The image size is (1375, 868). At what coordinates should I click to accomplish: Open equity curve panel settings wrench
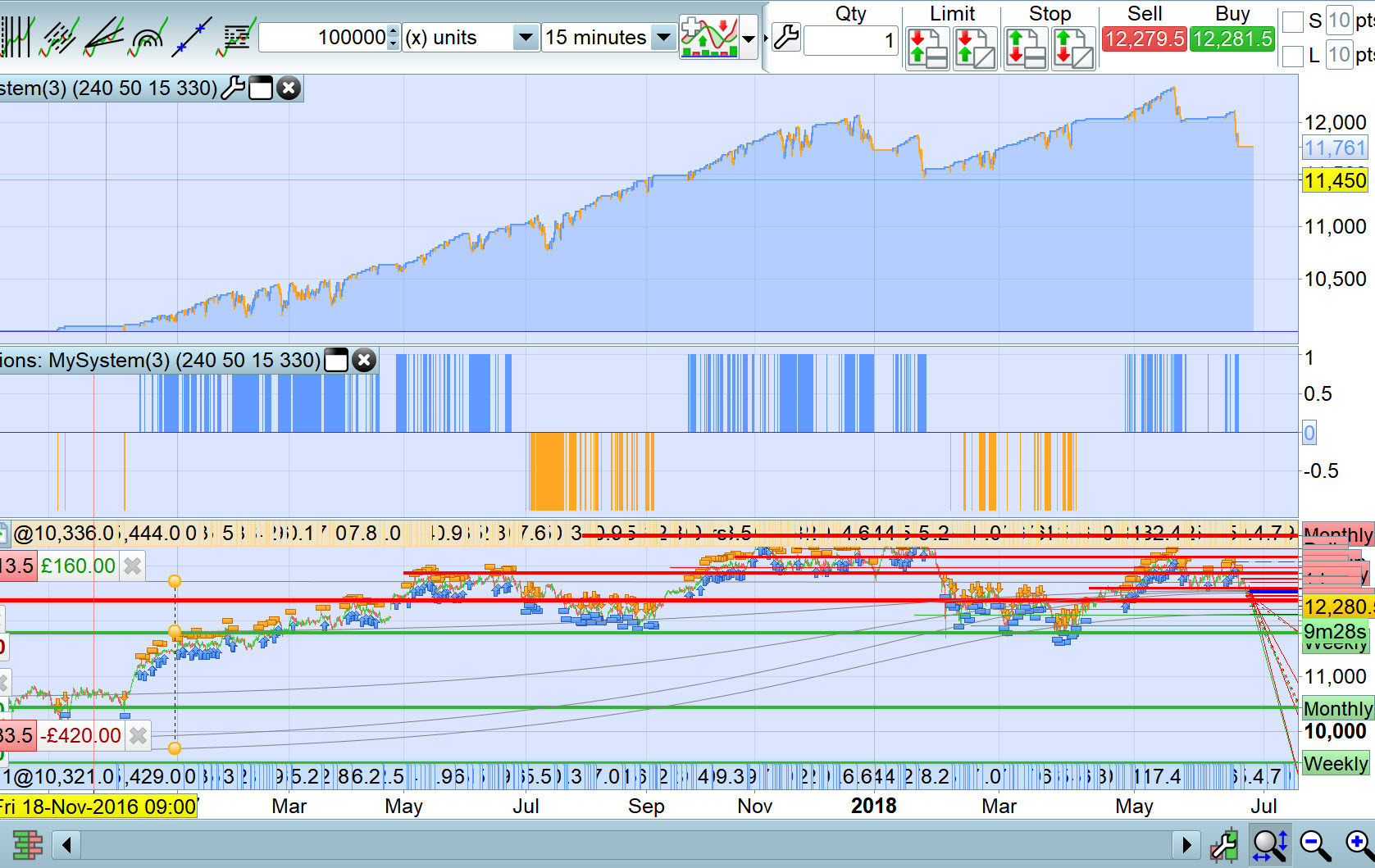[x=234, y=88]
